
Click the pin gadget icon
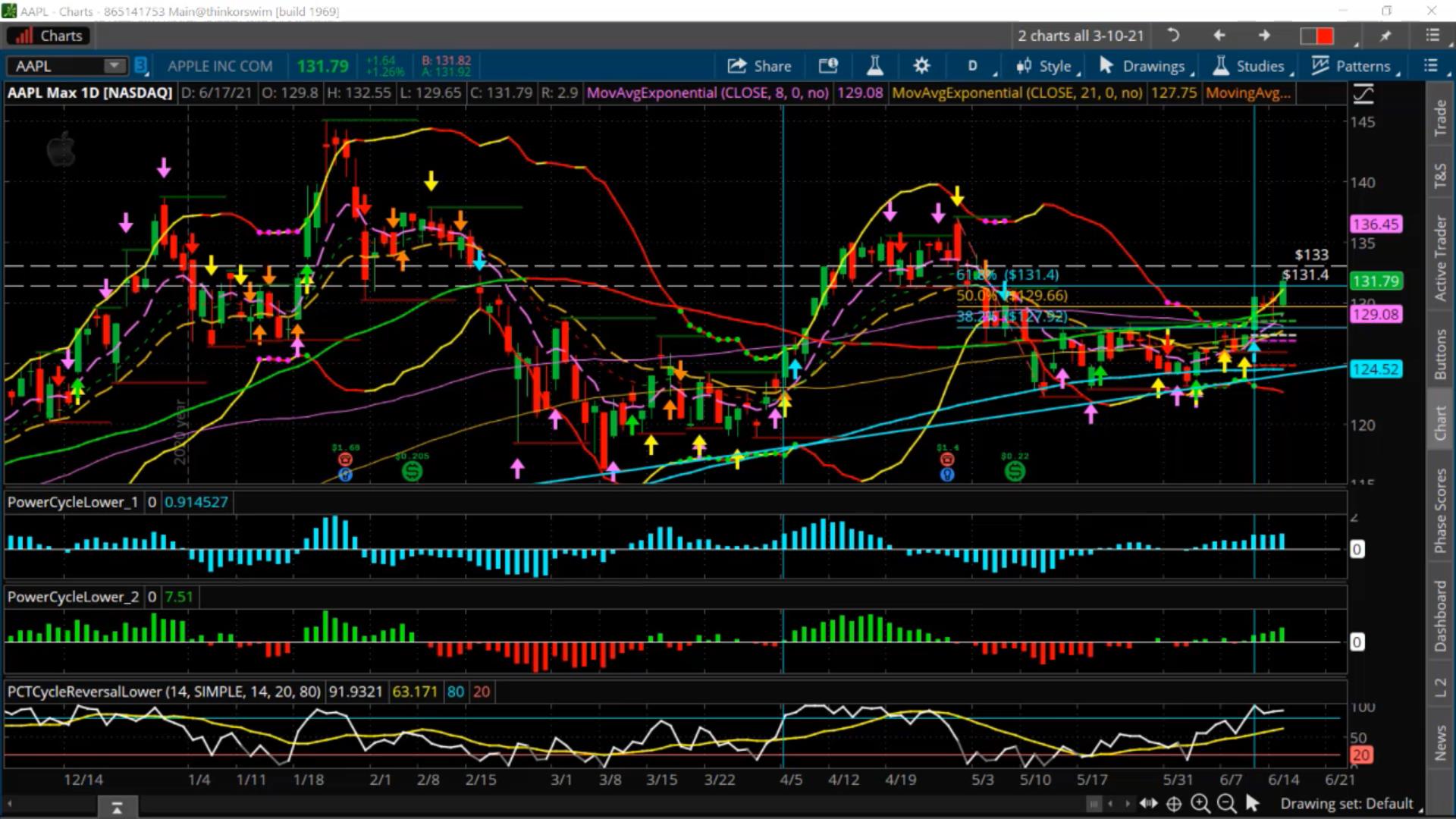coord(1385,36)
